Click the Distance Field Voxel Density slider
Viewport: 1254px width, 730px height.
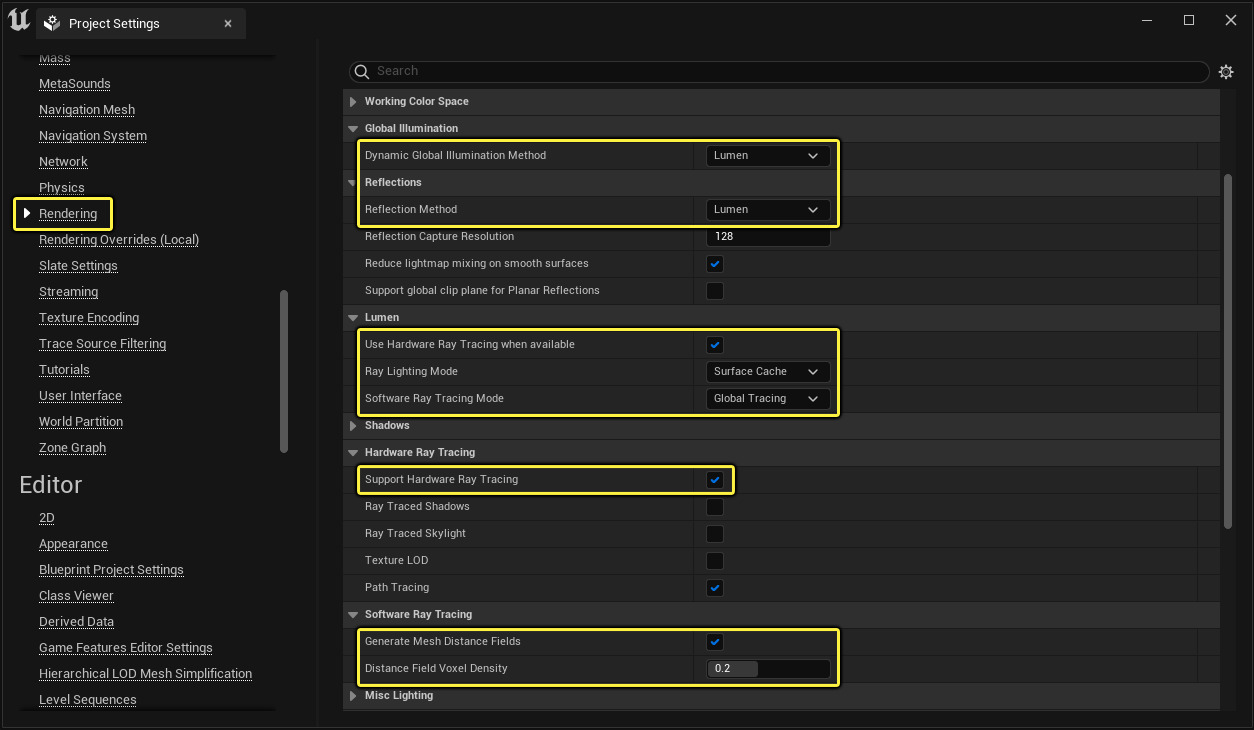coord(767,668)
